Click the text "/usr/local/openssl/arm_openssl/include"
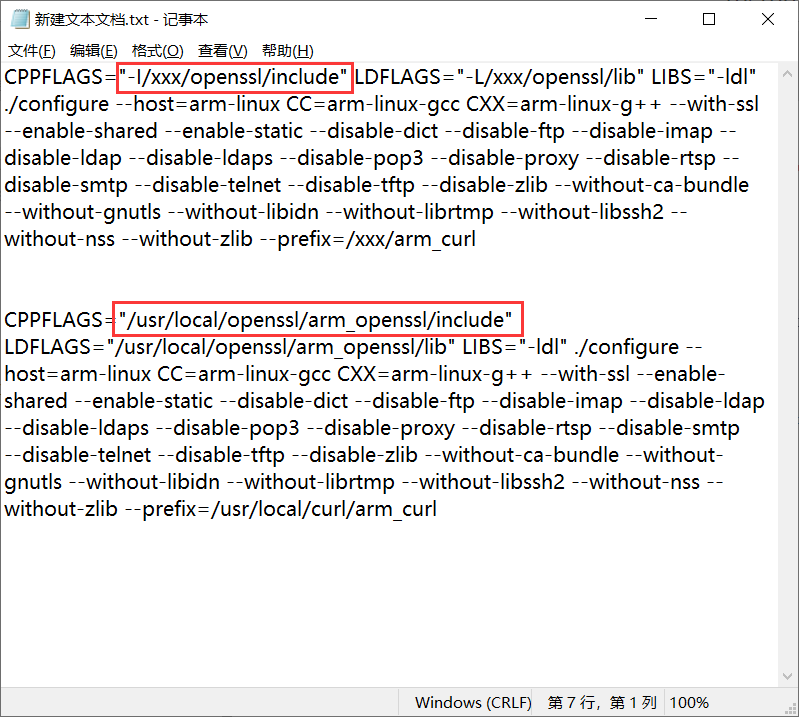This screenshot has height=717, width=799. [315, 320]
